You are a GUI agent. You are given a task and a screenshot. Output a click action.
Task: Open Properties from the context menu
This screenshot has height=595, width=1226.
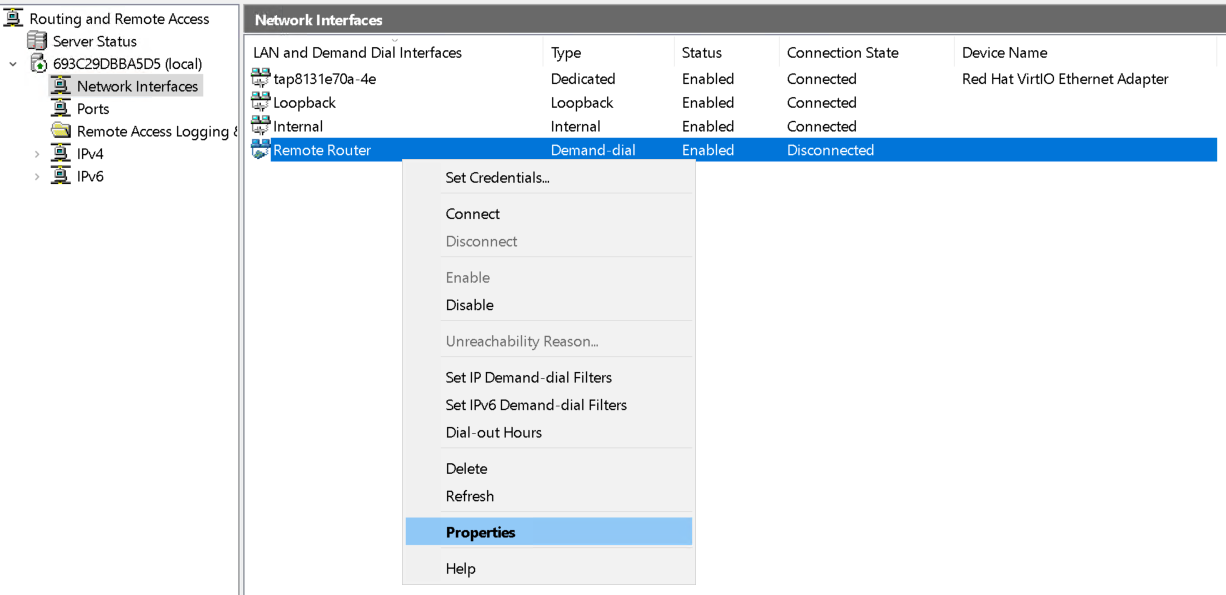(x=481, y=532)
